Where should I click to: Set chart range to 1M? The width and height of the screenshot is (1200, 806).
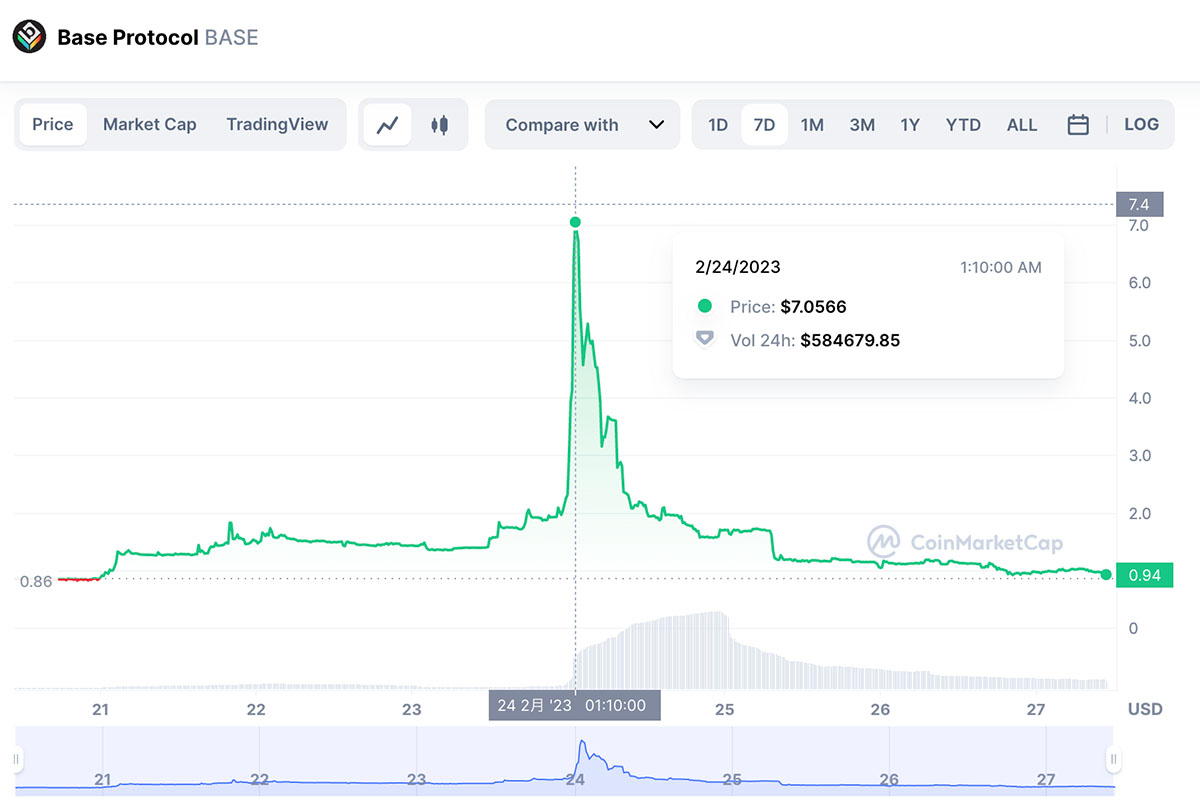click(x=812, y=125)
